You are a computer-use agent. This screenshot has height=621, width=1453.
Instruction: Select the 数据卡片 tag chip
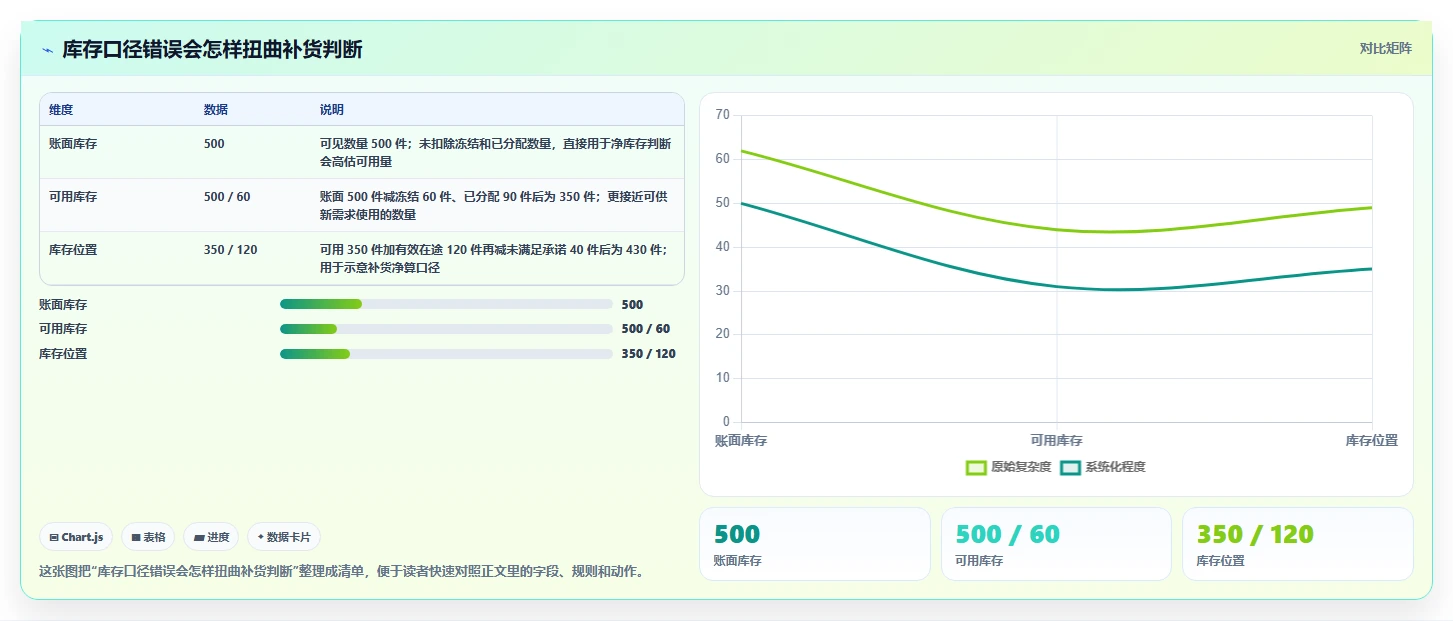[284, 537]
